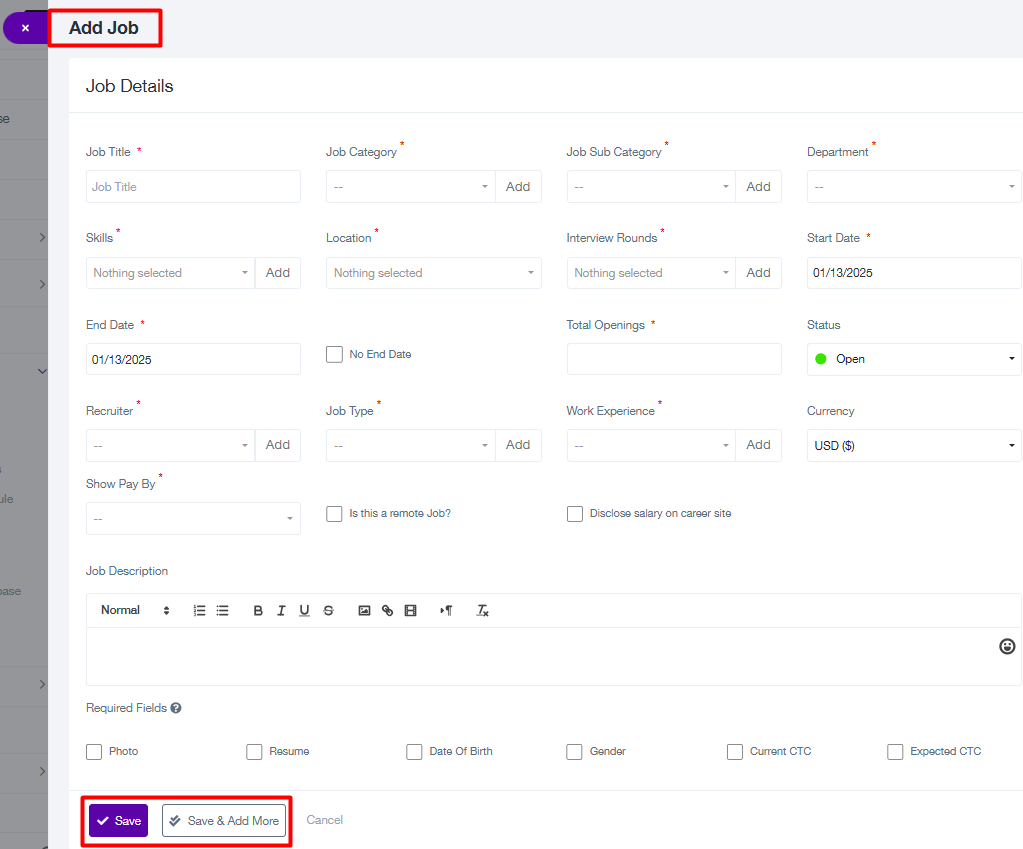The width and height of the screenshot is (1023, 849).
Task: Check Date Of Birth required field
Action: tap(414, 752)
